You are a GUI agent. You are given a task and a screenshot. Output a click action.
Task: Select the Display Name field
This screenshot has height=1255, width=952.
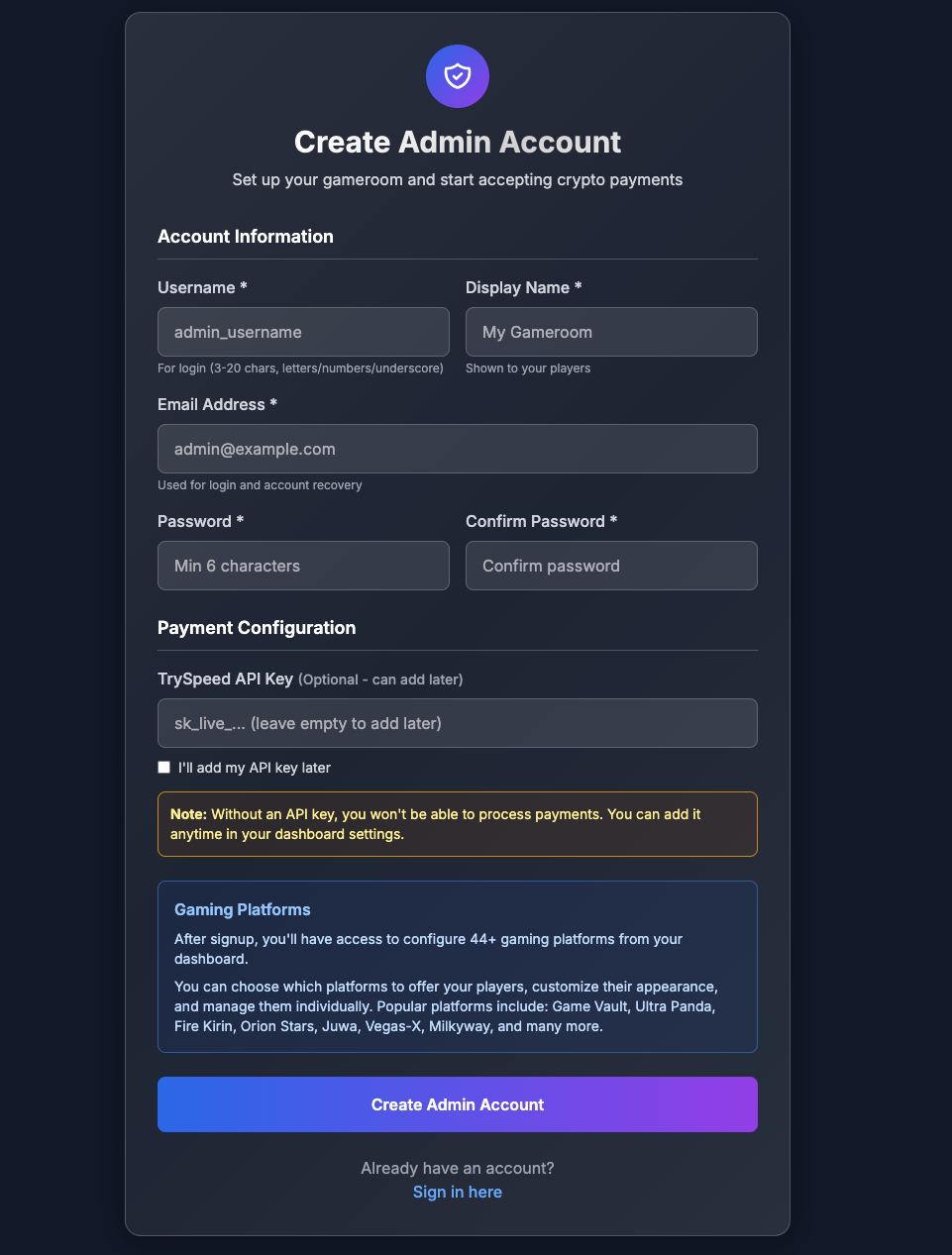tap(611, 332)
